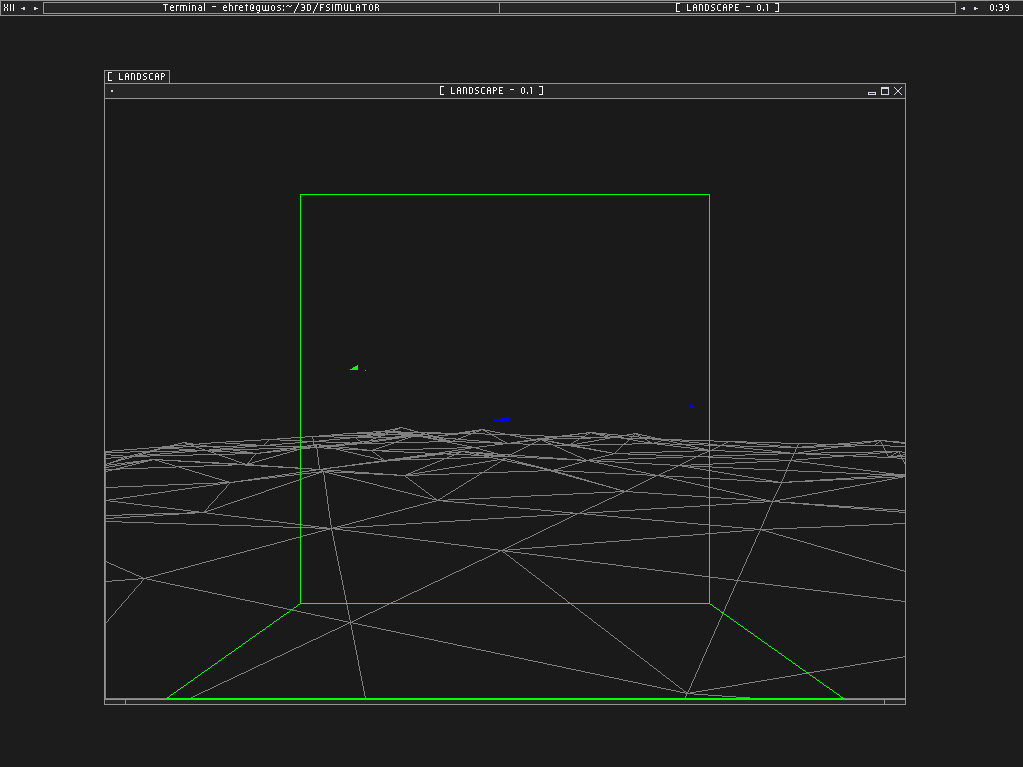Switch to the Terminal task in the toolbar
This screenshot has height=767, width=1023.
(271, 8)
